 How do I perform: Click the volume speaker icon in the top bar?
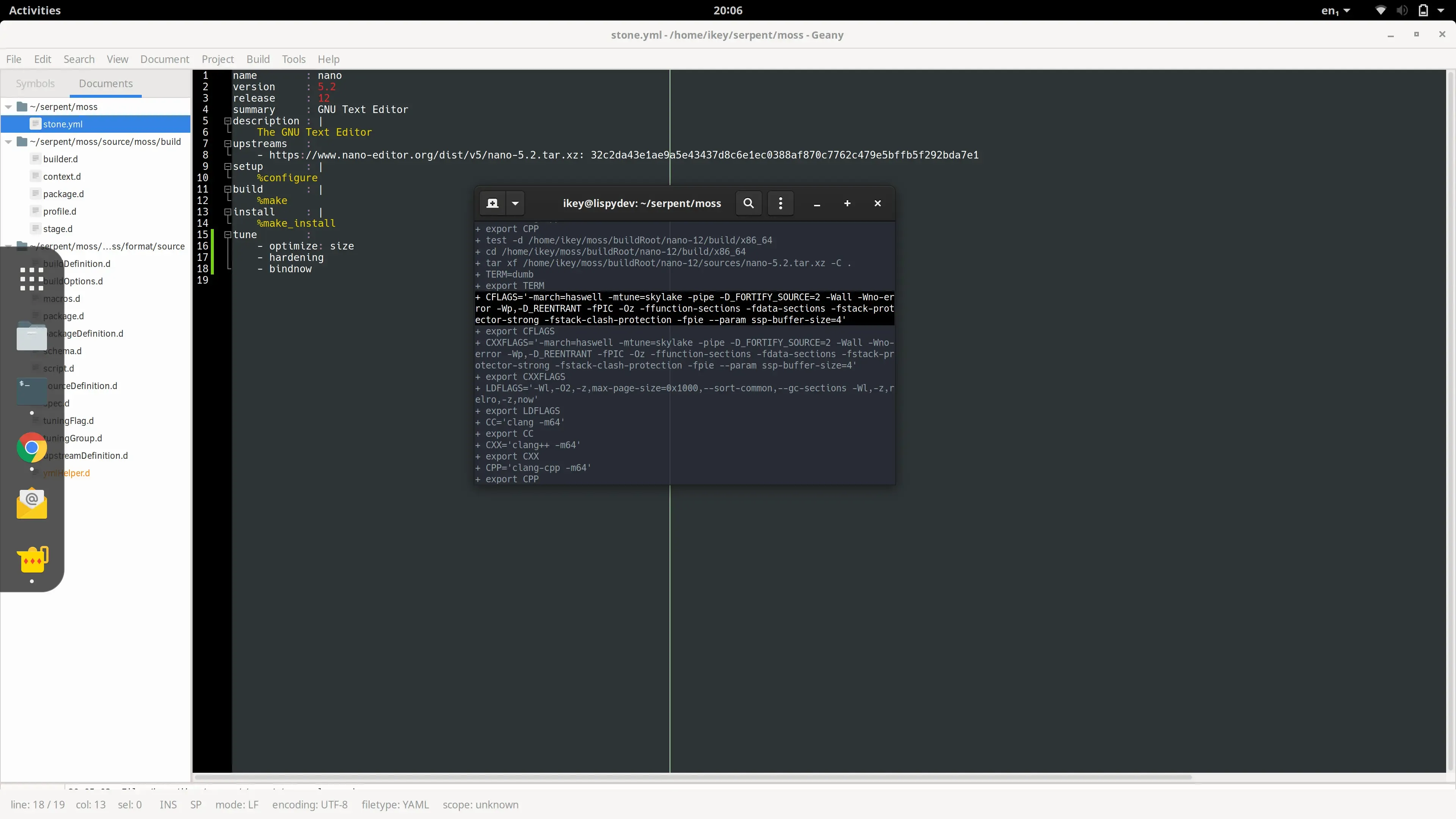pos(1402,10)
